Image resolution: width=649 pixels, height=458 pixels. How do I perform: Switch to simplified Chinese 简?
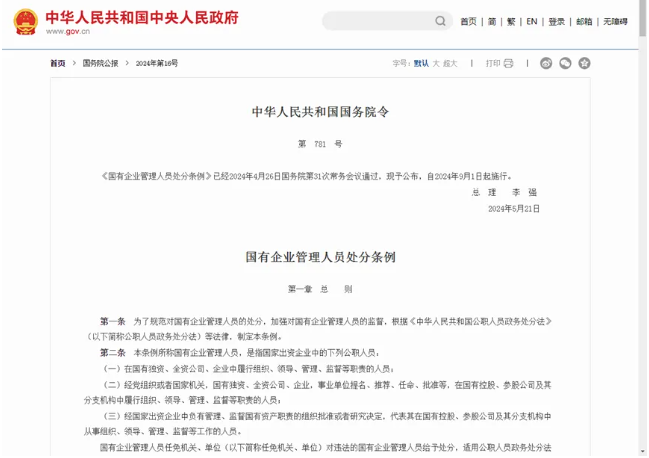(x=492, y=22)
